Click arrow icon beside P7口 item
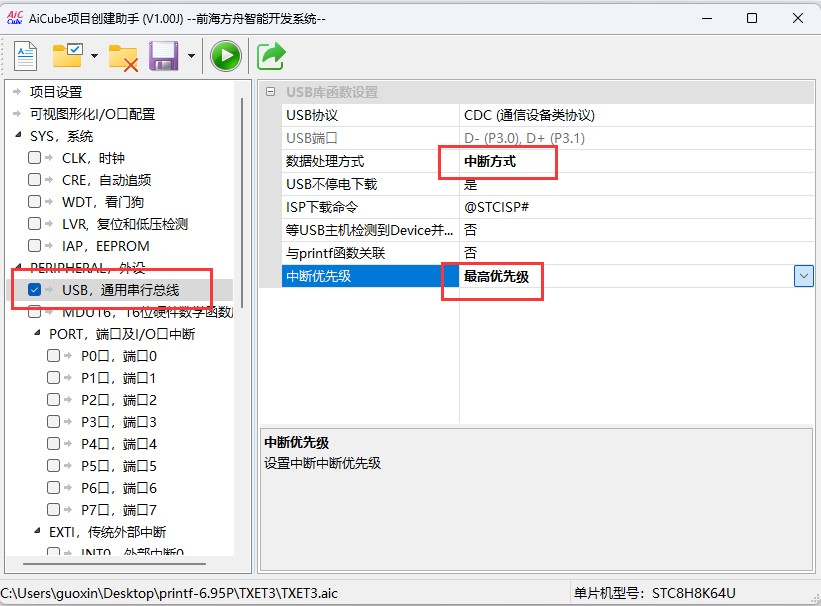 click(x=68, y=510)
